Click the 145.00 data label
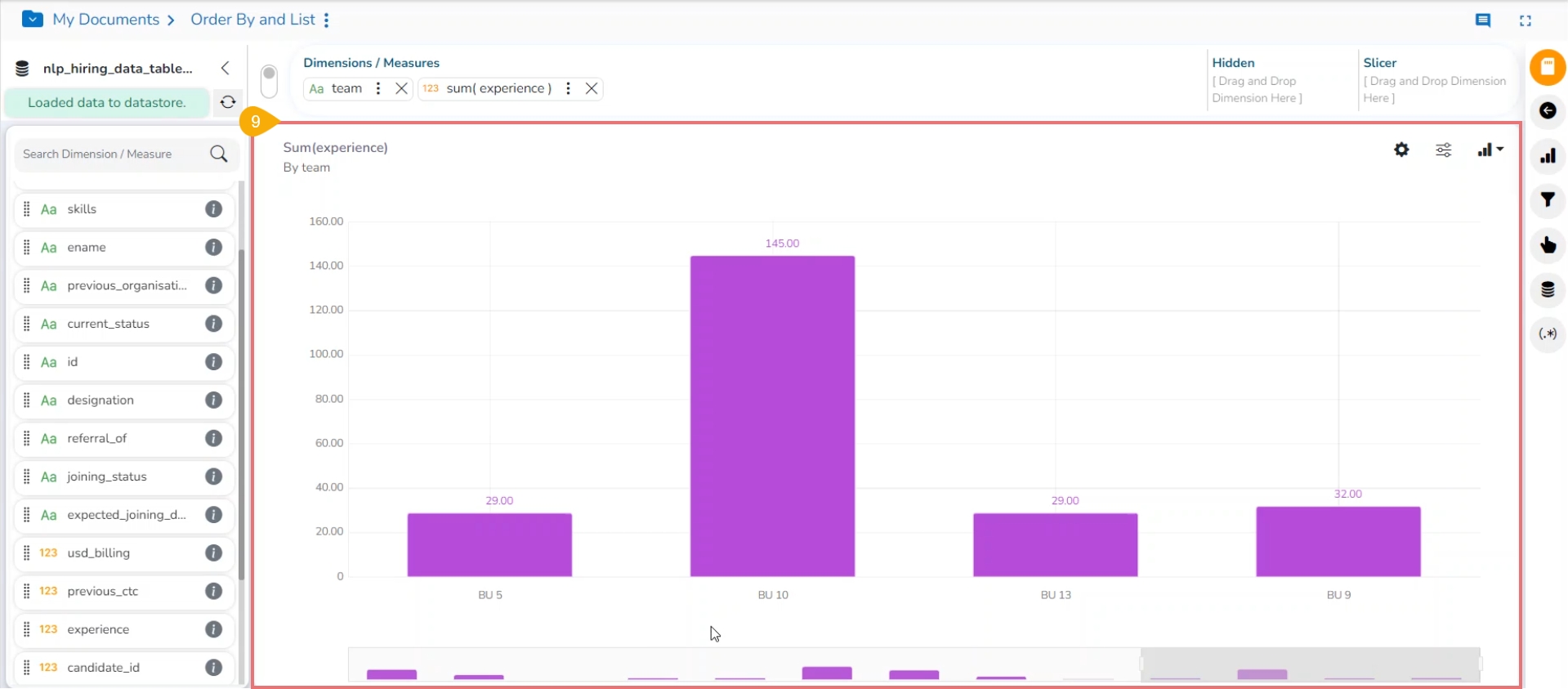The height and width of the screenshot is (689, 1568). [782, 244]
